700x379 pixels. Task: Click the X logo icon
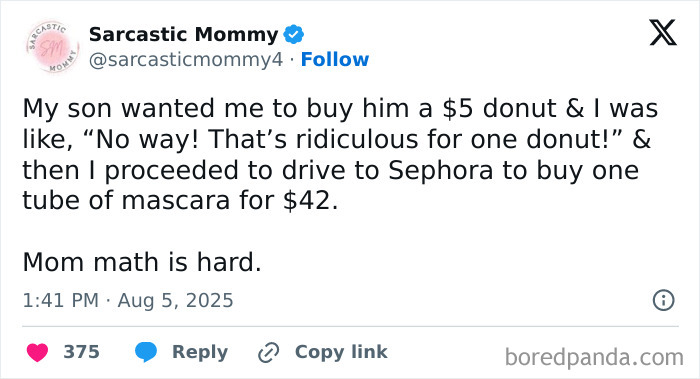(663, 33)
